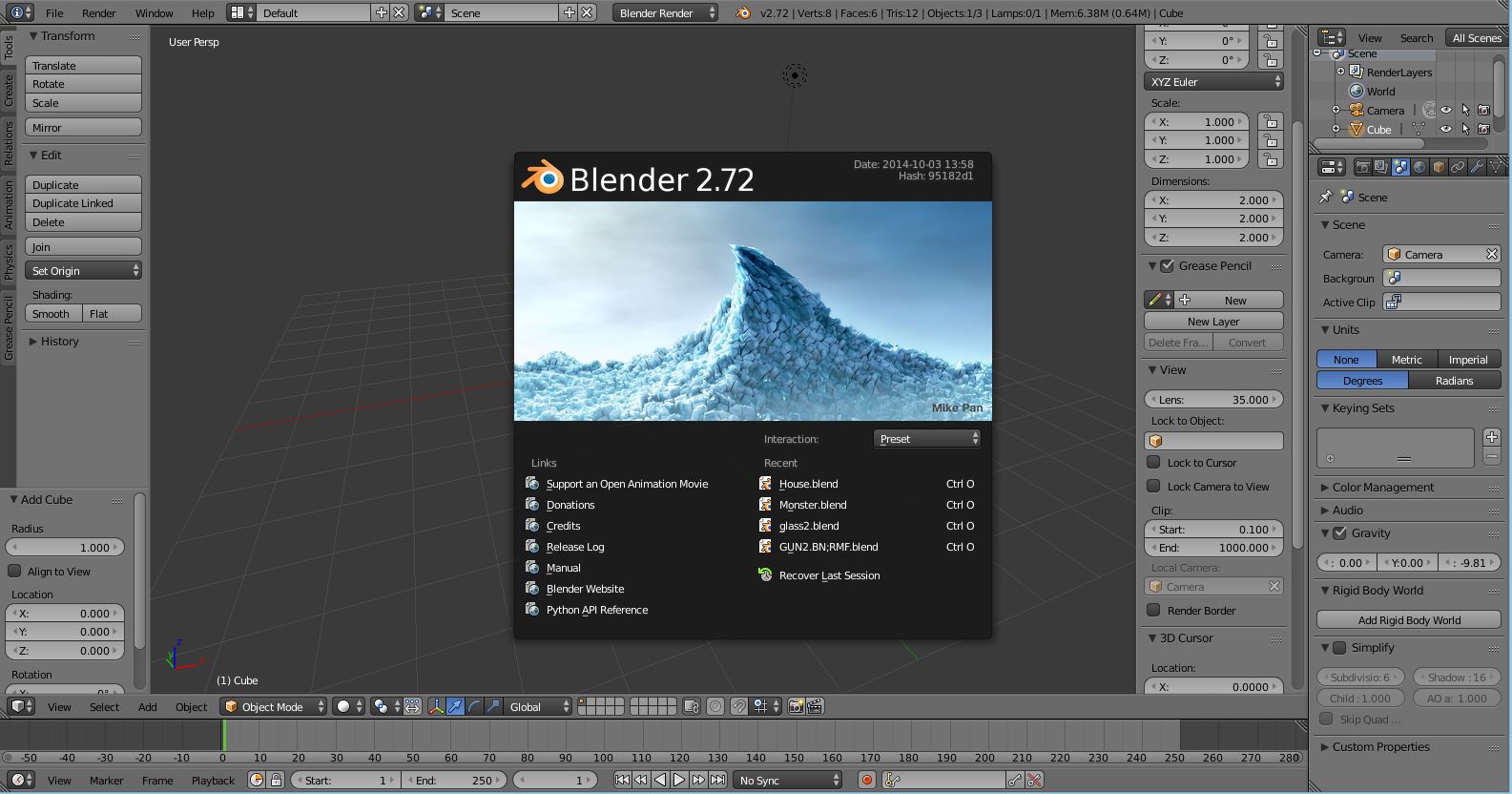Screen dimensions: 1512x794
Task: Click the proportional editing circle icon
Action: coord(716,706)
